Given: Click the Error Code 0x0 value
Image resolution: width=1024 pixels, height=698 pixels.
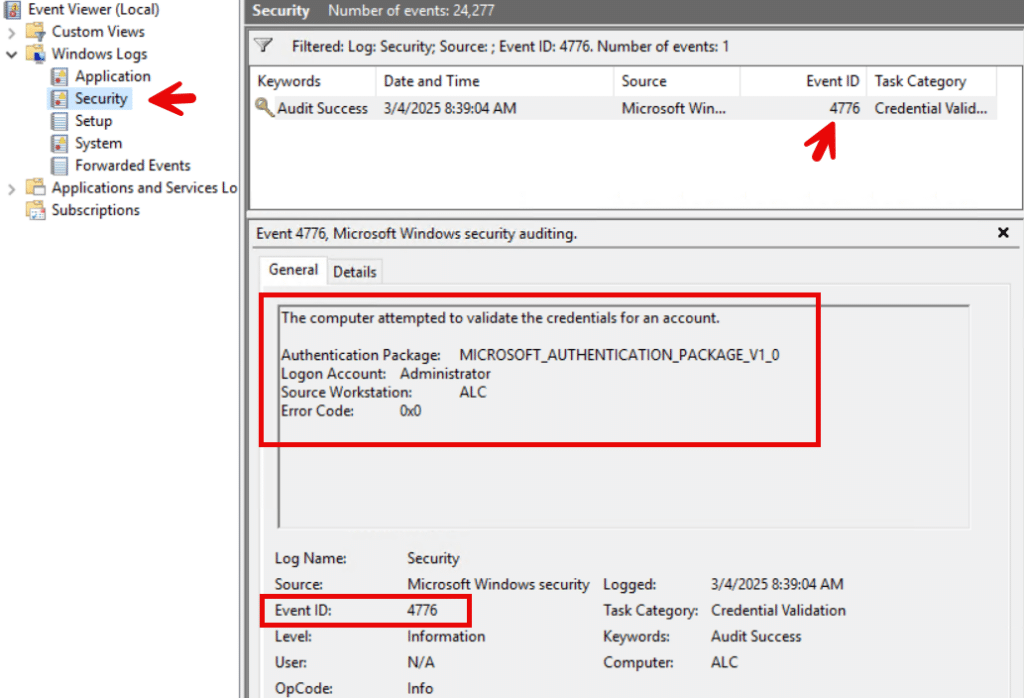Looking at the screenshot, I should click(x=410, y=411).
